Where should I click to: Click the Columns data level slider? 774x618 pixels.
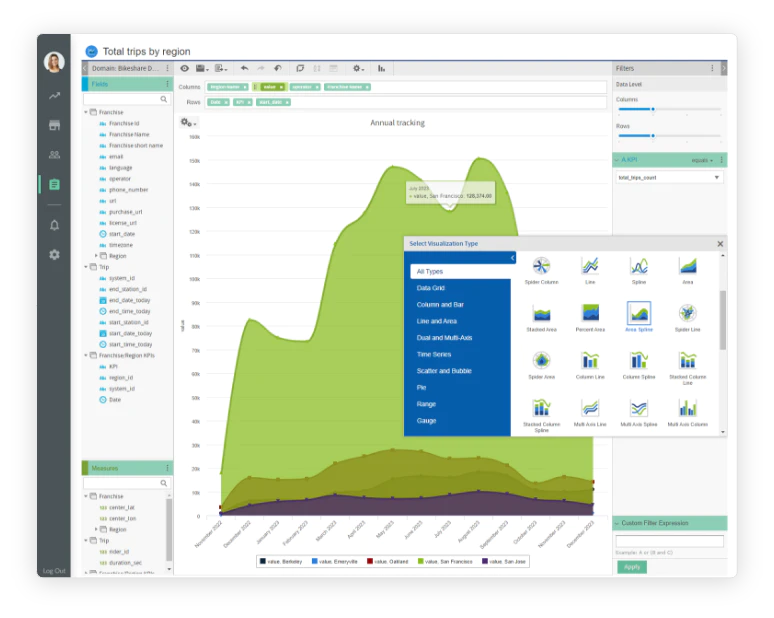pyautogui.click(x=669, y=109)
